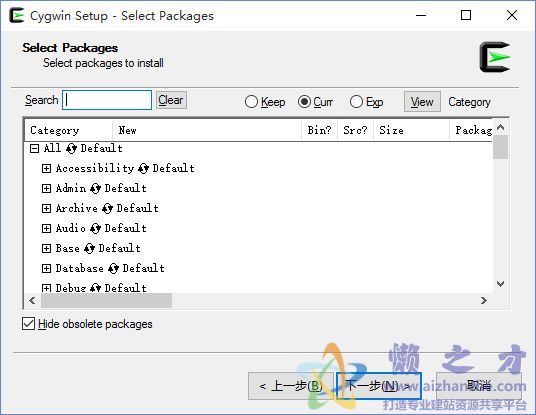Collapse the All tree node
The width and height of the screenshot is (536, 415).
[x=34, y=148]
